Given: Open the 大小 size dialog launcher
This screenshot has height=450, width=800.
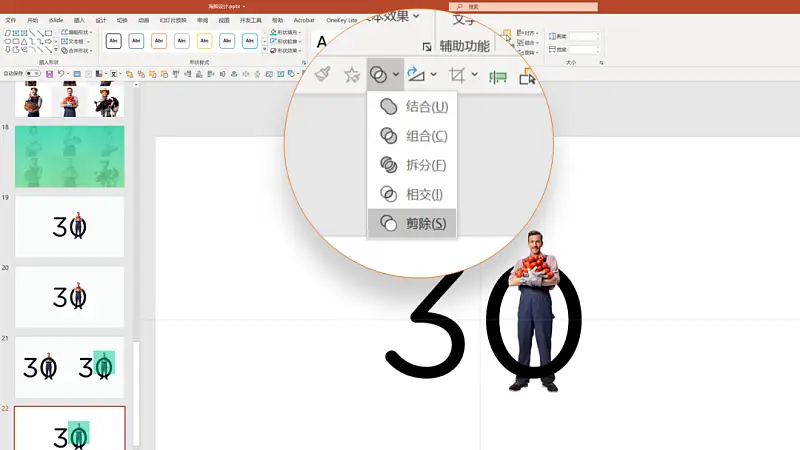Looking at the screenshot, I should 601,63.
